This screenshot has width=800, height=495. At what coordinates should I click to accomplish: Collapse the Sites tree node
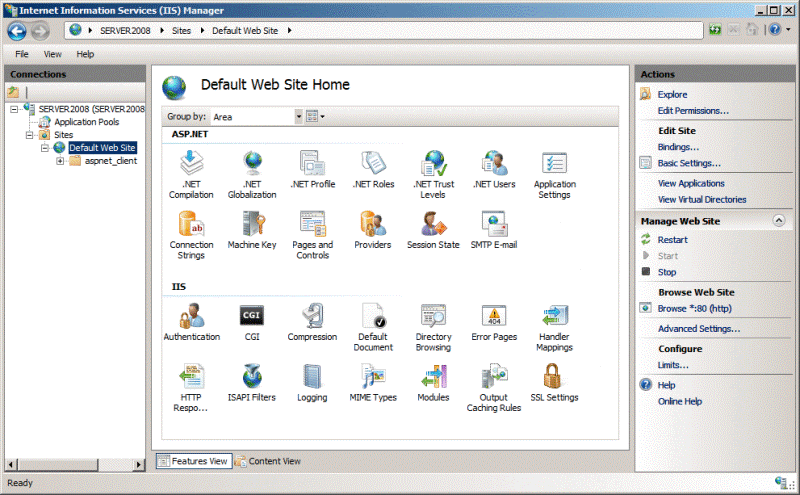point(30,135)
